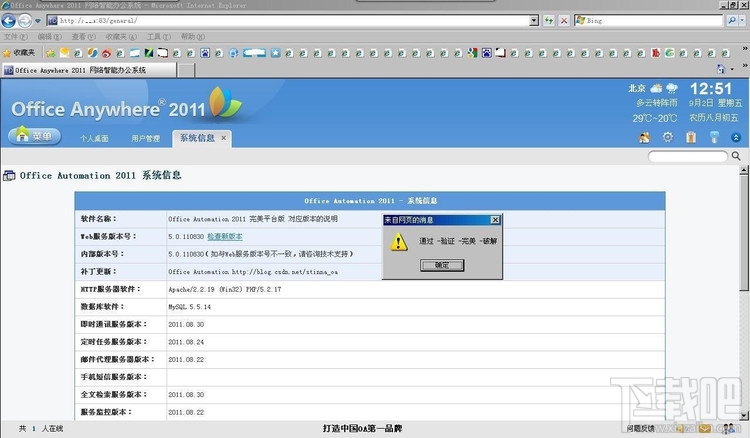The image size is (750, 438).
Task: Open the 菜单 main menu button
Action: coord(34,136)
